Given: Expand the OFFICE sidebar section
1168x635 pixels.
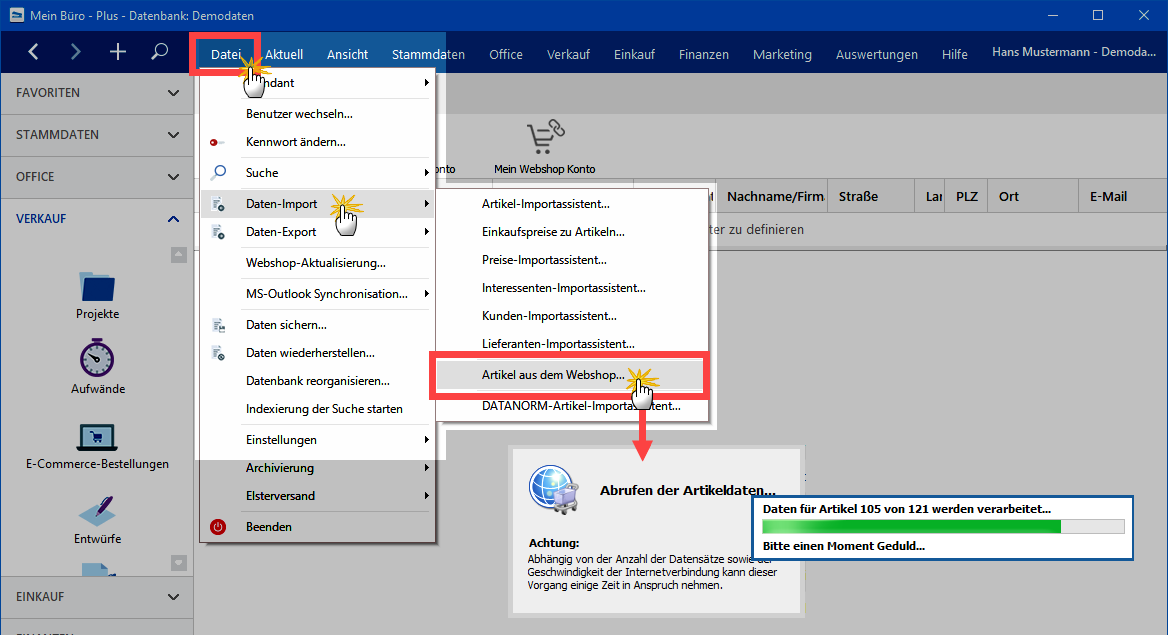Looking at the screenshot, I should tap(97, 177).
